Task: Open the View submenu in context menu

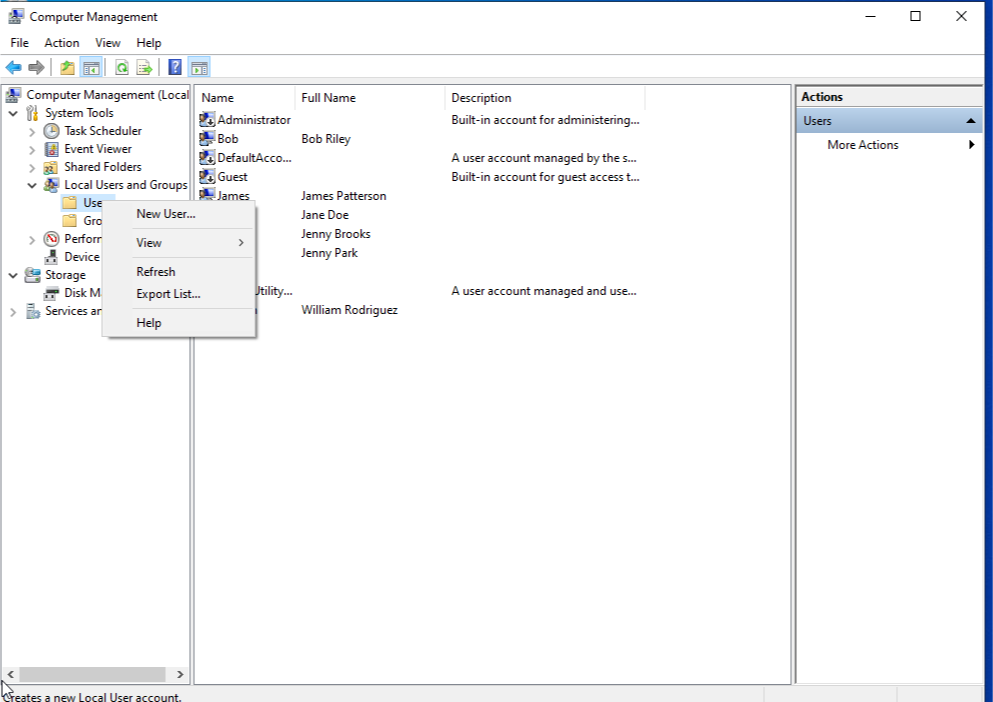Action: click(179, 243)
